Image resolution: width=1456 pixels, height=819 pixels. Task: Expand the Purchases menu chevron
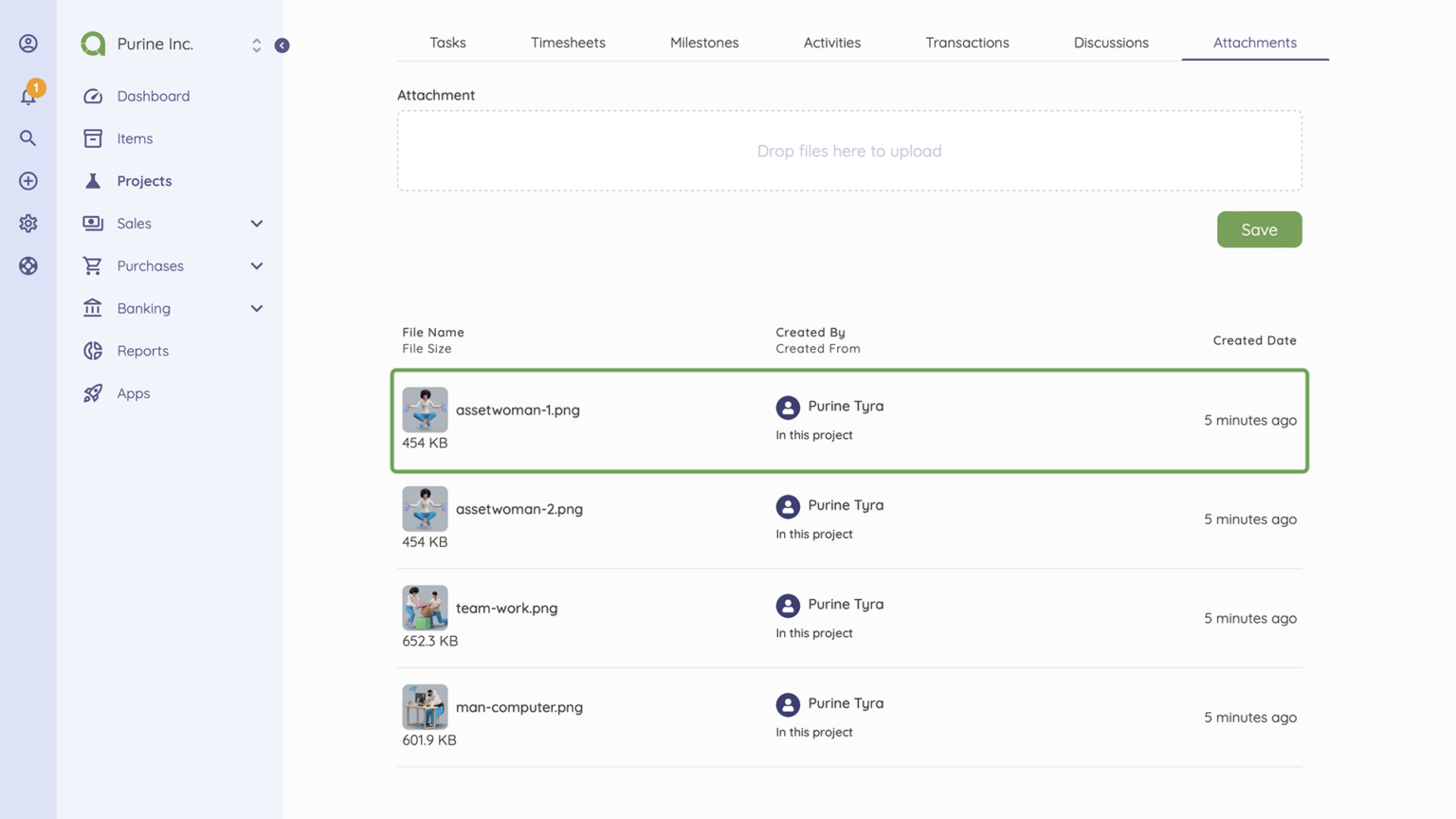coord(257,266)
